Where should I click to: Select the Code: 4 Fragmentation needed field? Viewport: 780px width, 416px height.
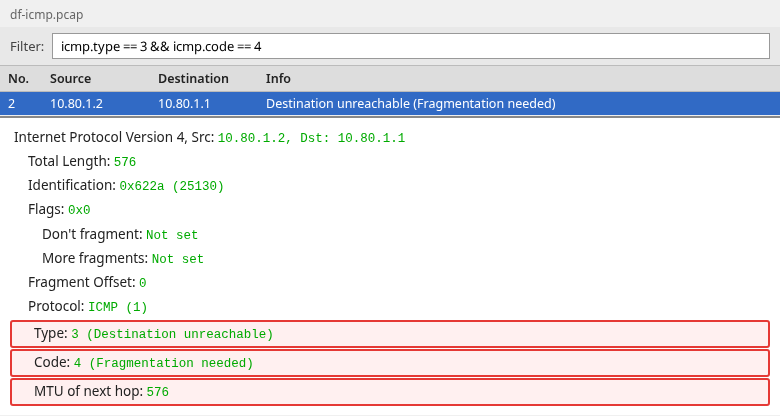point(390,363)
